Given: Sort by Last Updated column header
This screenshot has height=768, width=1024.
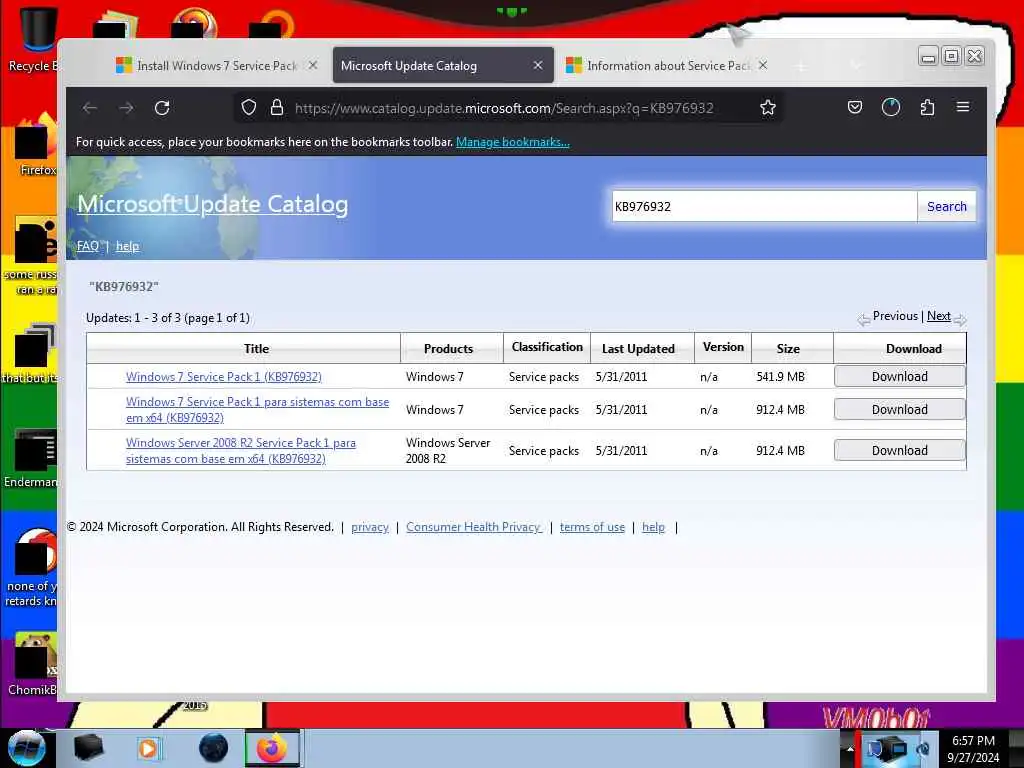Looking at the screenshot, I should tap(638, 349).
